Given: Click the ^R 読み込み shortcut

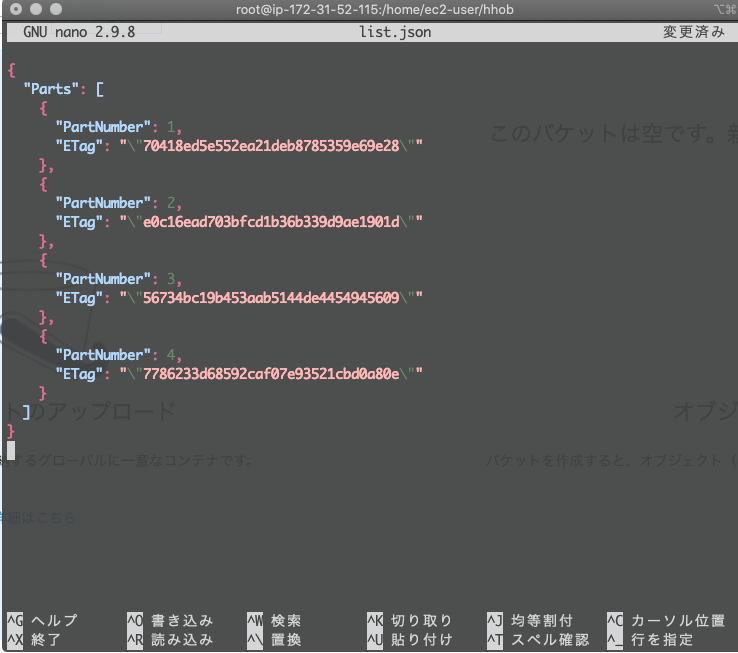Looking at the screenshot, I should coord(170,639).
